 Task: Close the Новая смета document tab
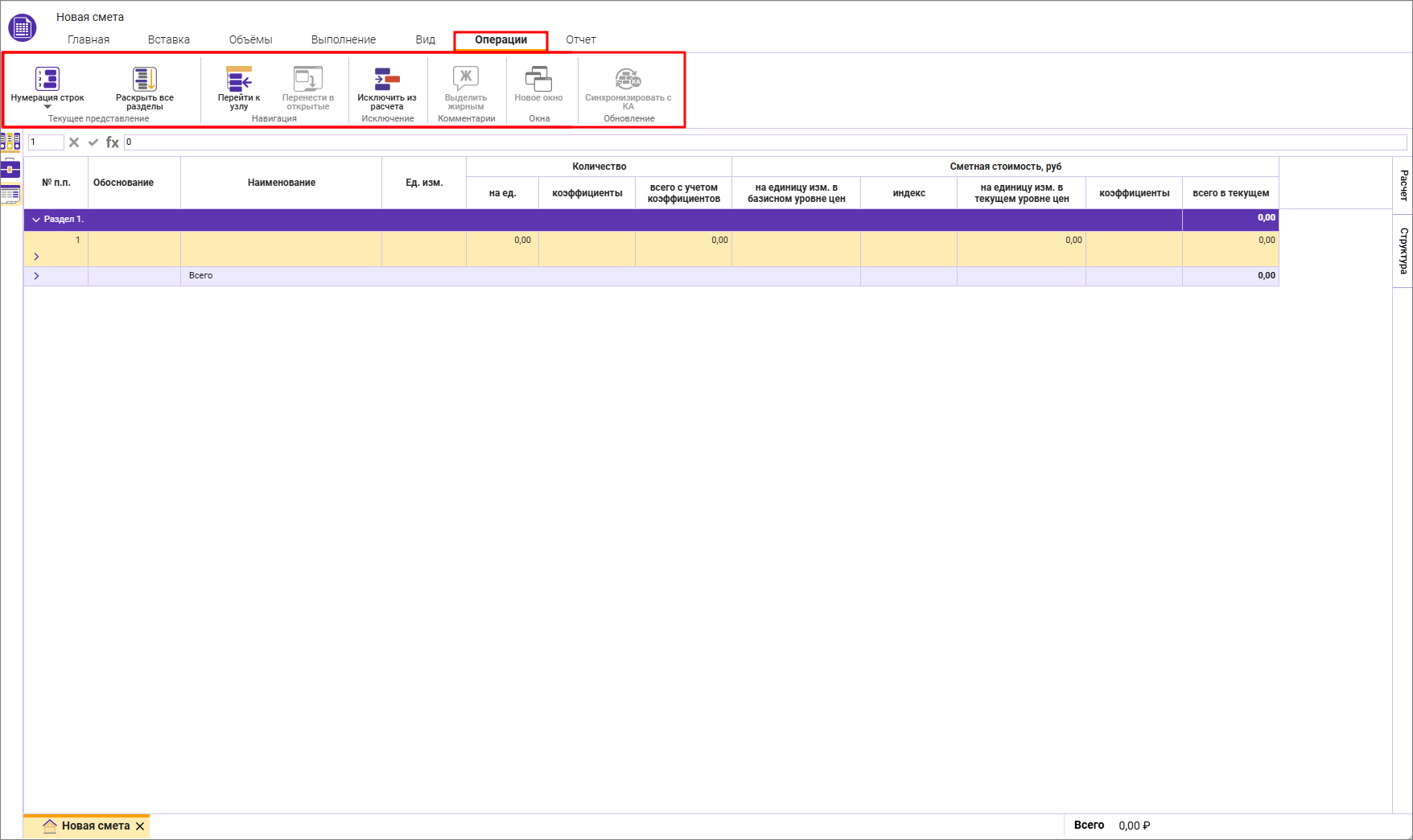pos(140,826)
